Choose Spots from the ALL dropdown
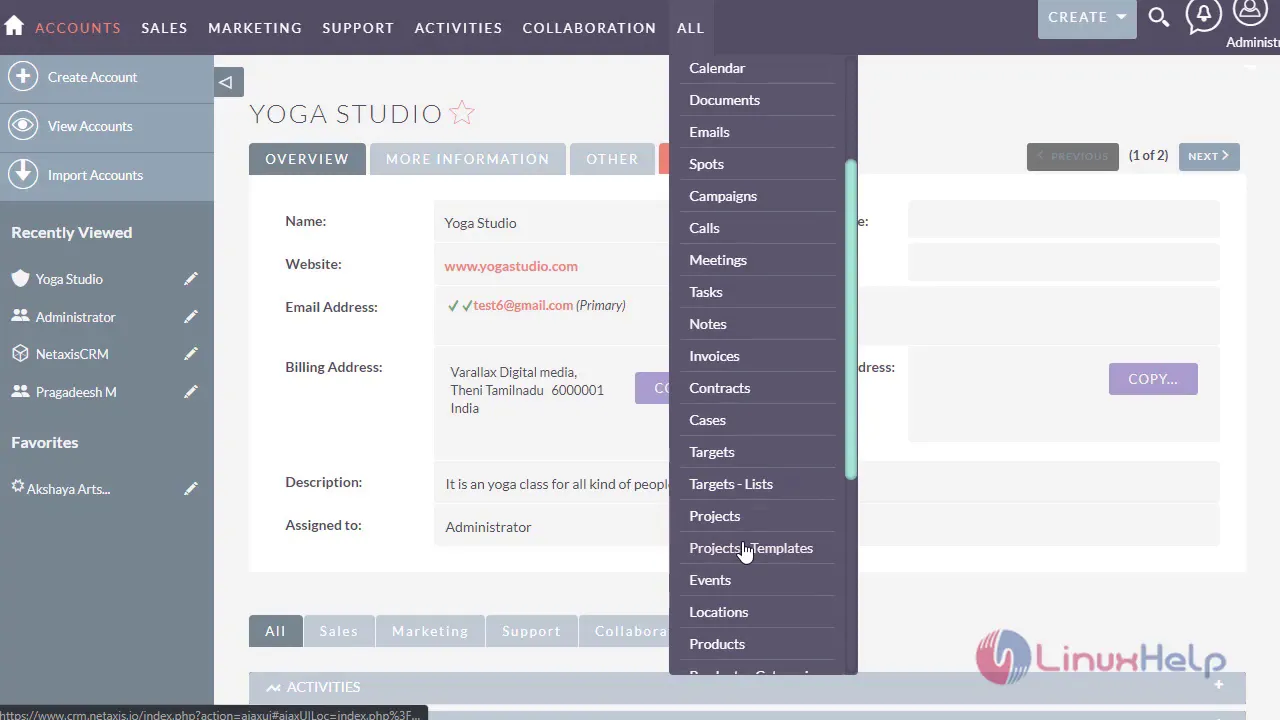The image size is (1280, 720). [706, 164]
